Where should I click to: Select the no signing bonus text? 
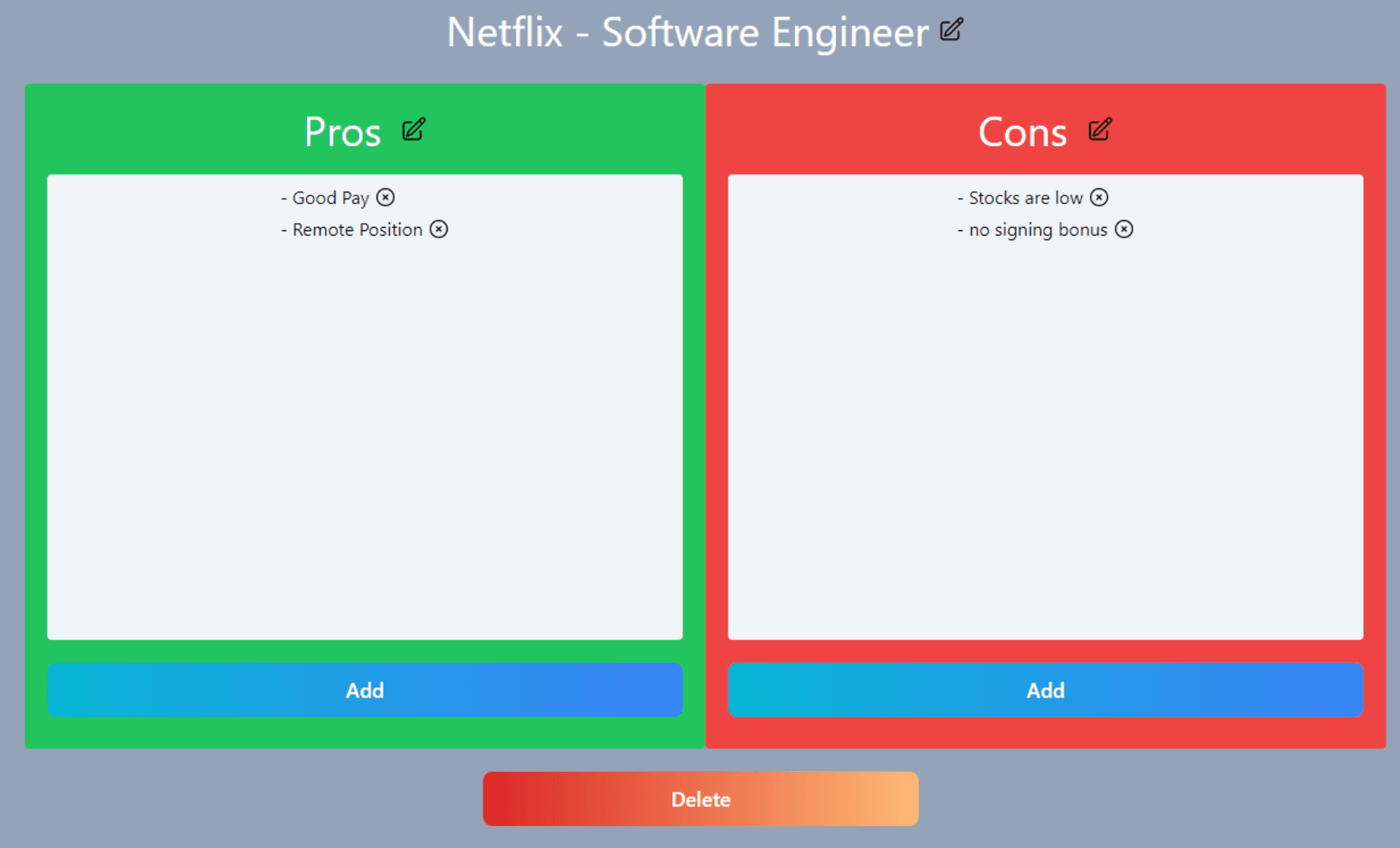pyautogui.click(x=1038, y=230)
